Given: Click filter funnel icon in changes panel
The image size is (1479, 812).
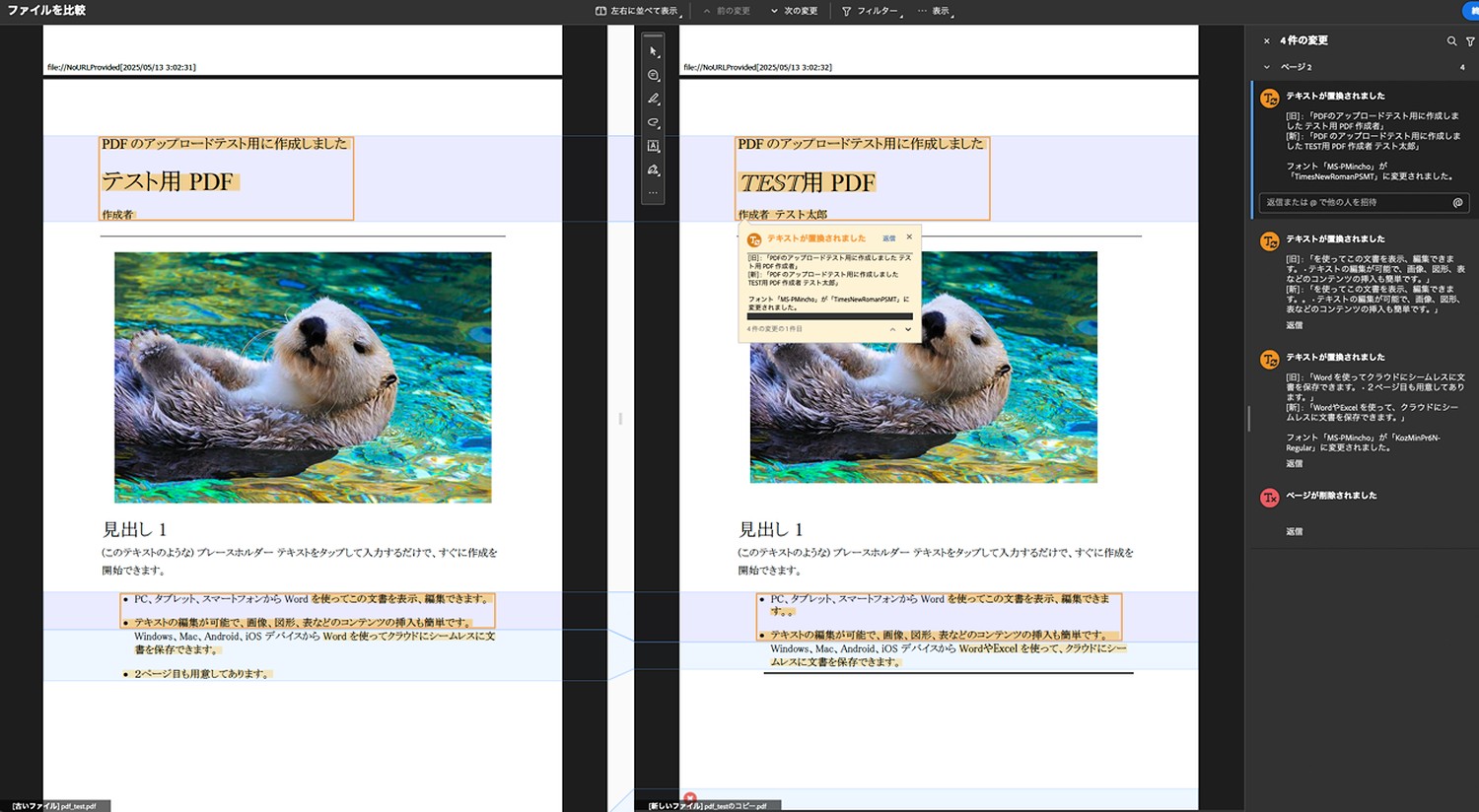Looking at the screenshot, I should (x=1470, y=41).
